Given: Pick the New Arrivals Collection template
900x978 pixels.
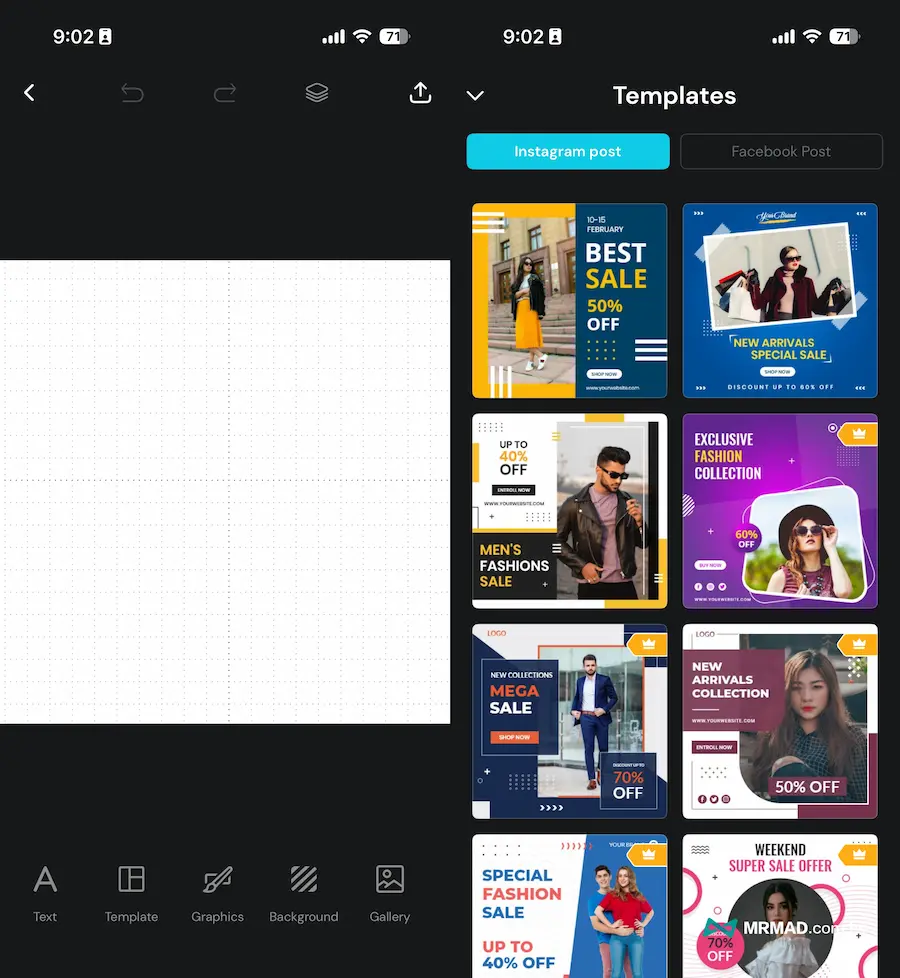Looking at the screenshot, I should (x=780, y=721).
